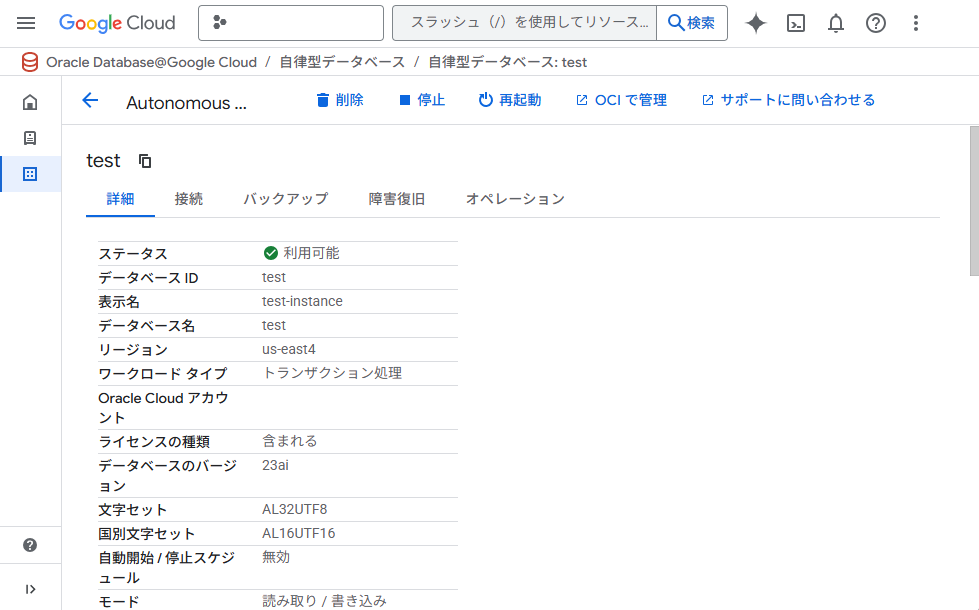The image size is (979, 610).
Task: Open the notifications bell
Action: tap(836, 23)
